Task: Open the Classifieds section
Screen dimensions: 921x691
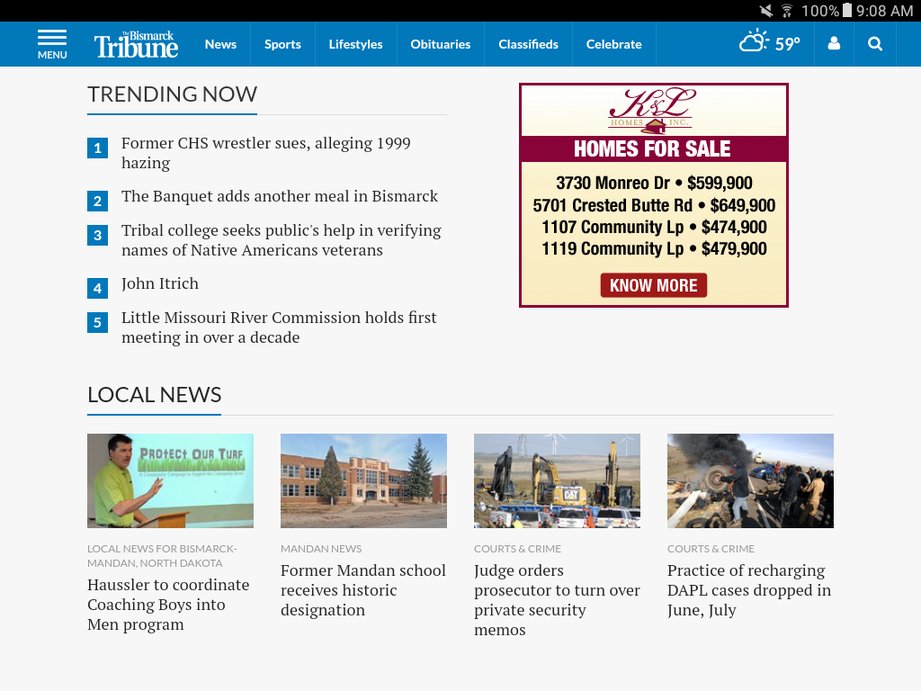Action: click(x=528, y=44)
